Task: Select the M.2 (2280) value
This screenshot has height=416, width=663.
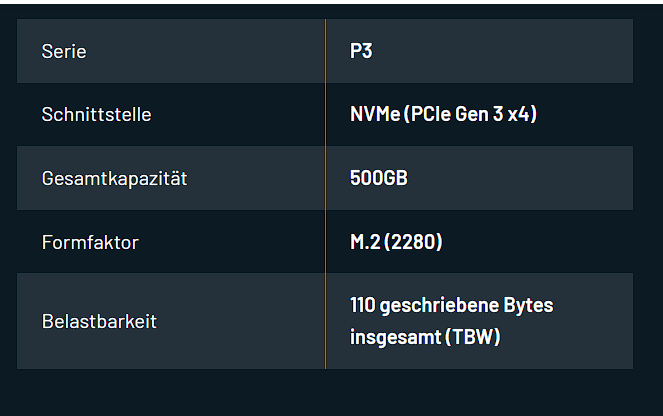Action: pyautogui.click(x=396, y=241)
